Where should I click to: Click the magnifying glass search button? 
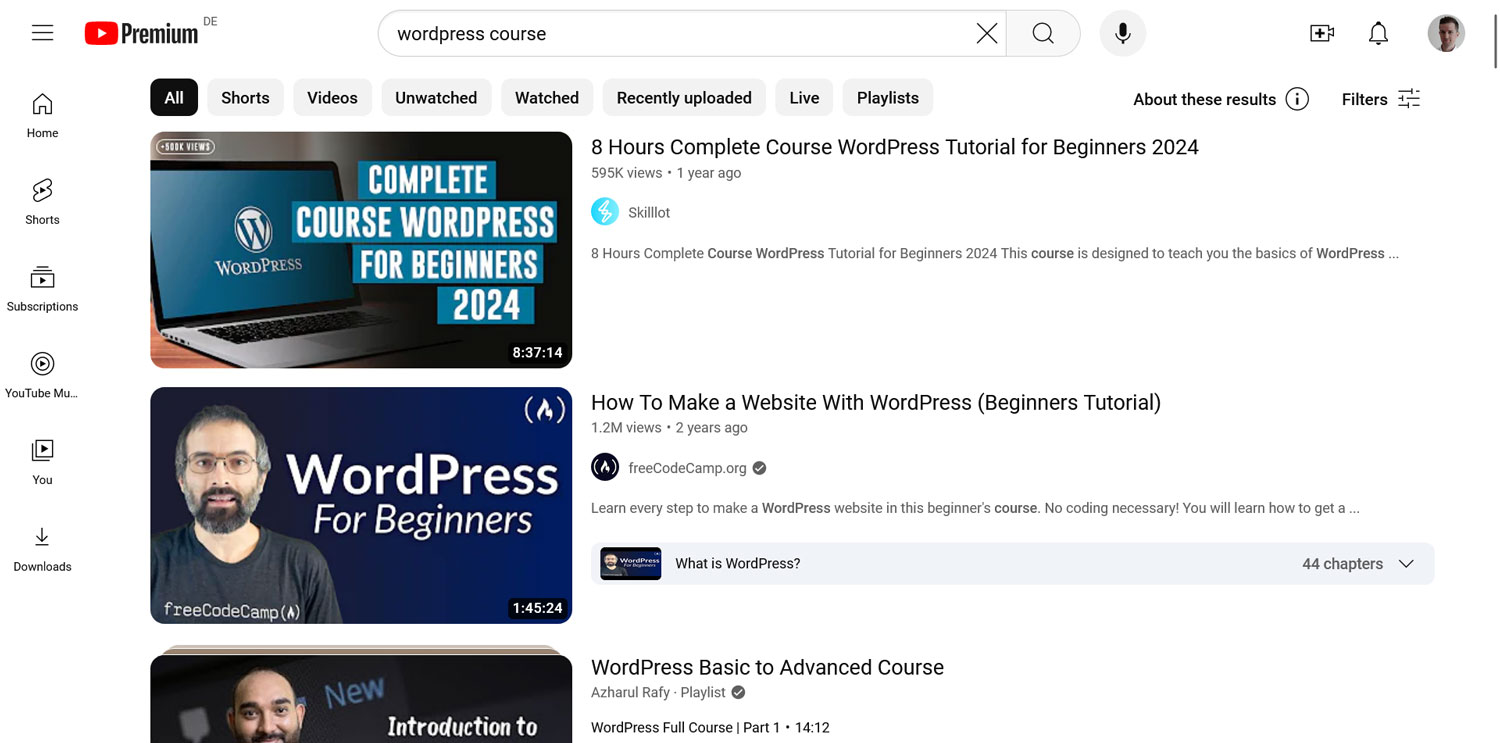pos(1043,34)
